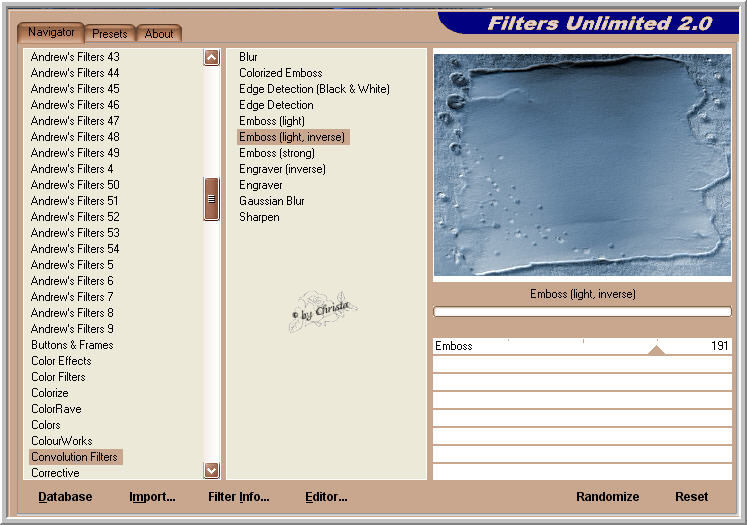747x525 pixels.
Task: Click the Emboss slider handle
Action: click(657, 350)
